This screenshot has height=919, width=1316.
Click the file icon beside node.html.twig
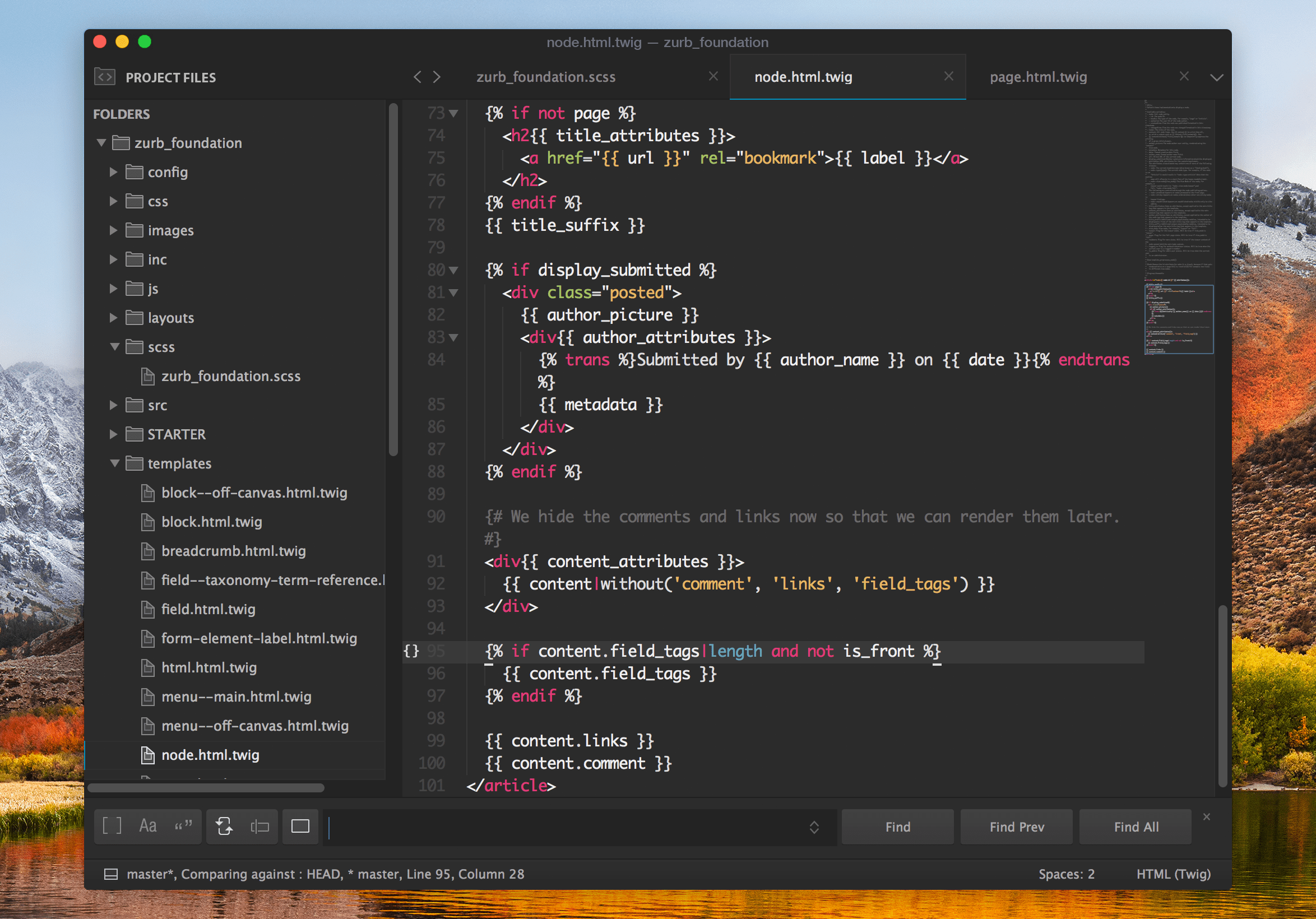pyautogui.click(x=148, y=755)
